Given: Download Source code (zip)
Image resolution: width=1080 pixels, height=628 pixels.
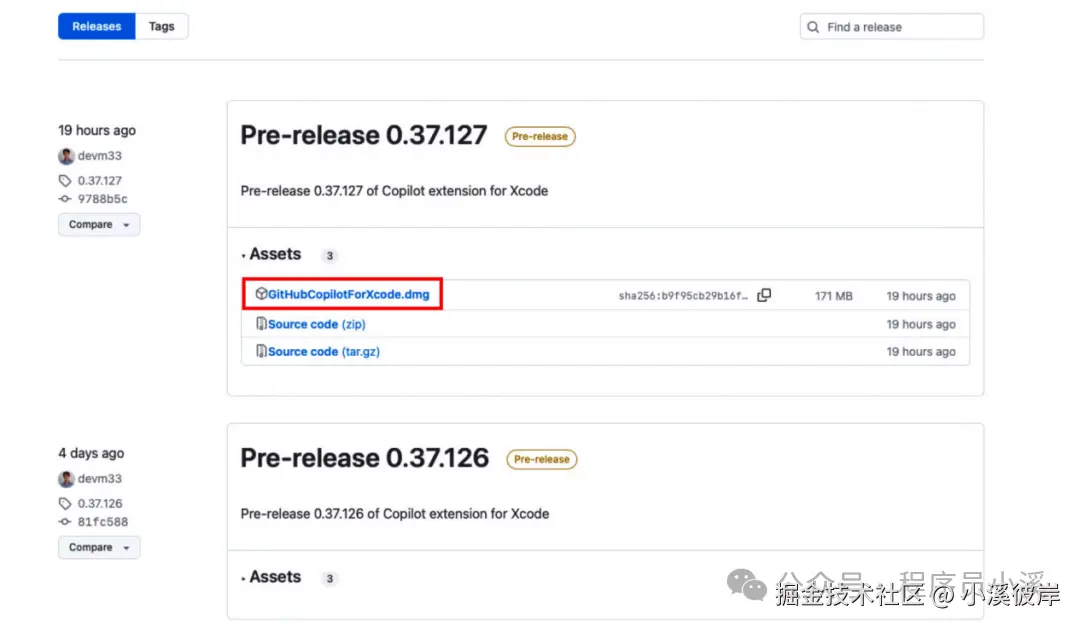Looking at the screenshot, I should tap(317, 324).
